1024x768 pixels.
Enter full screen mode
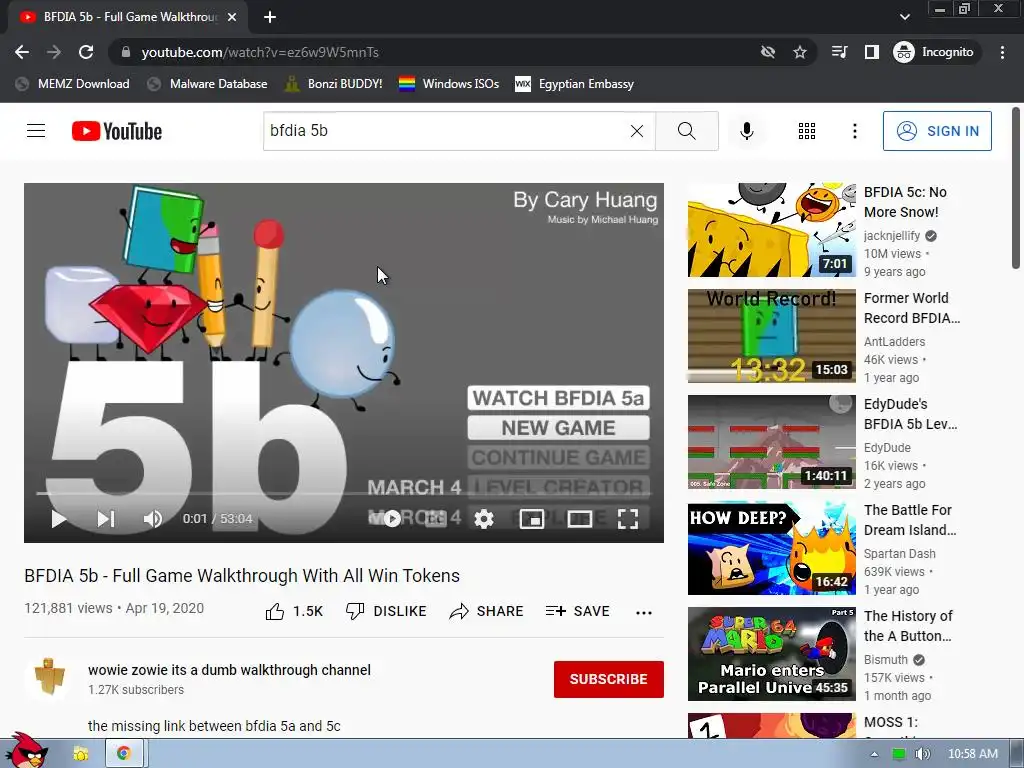click(628, 519)
